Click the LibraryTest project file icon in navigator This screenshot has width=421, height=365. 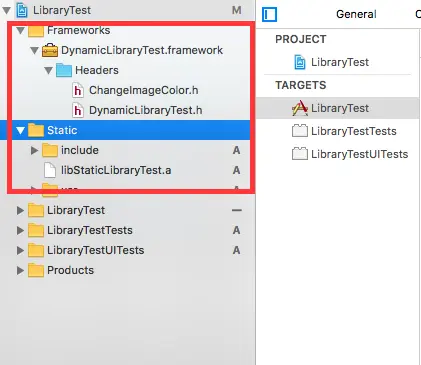(22, 10)
